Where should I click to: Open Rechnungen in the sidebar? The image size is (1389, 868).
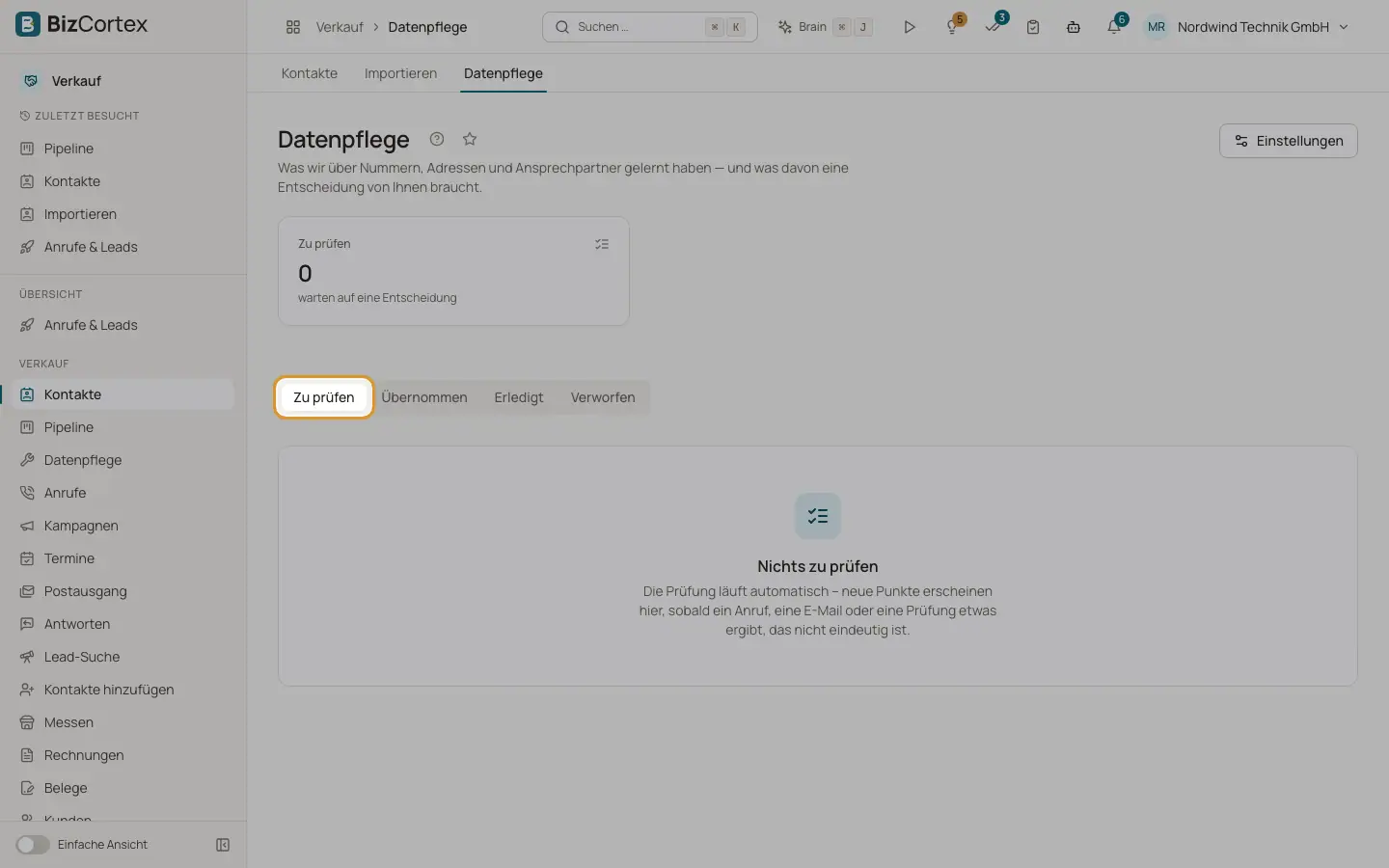pyautogui.click(x=123, y=755)
